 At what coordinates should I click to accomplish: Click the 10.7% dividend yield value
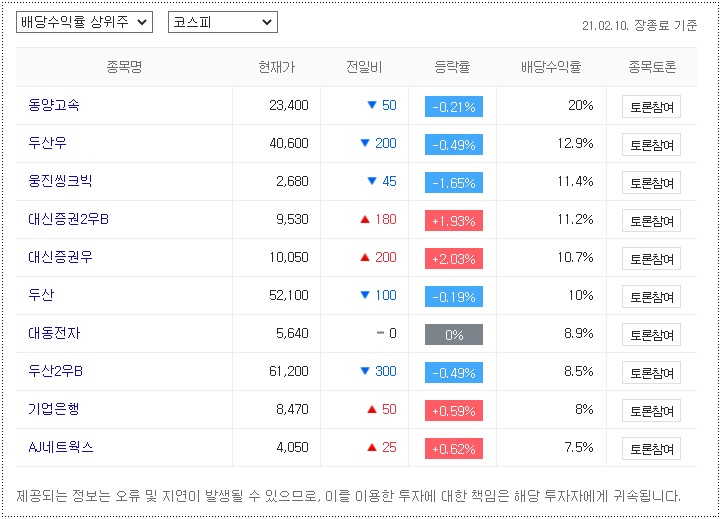[575, 257]
